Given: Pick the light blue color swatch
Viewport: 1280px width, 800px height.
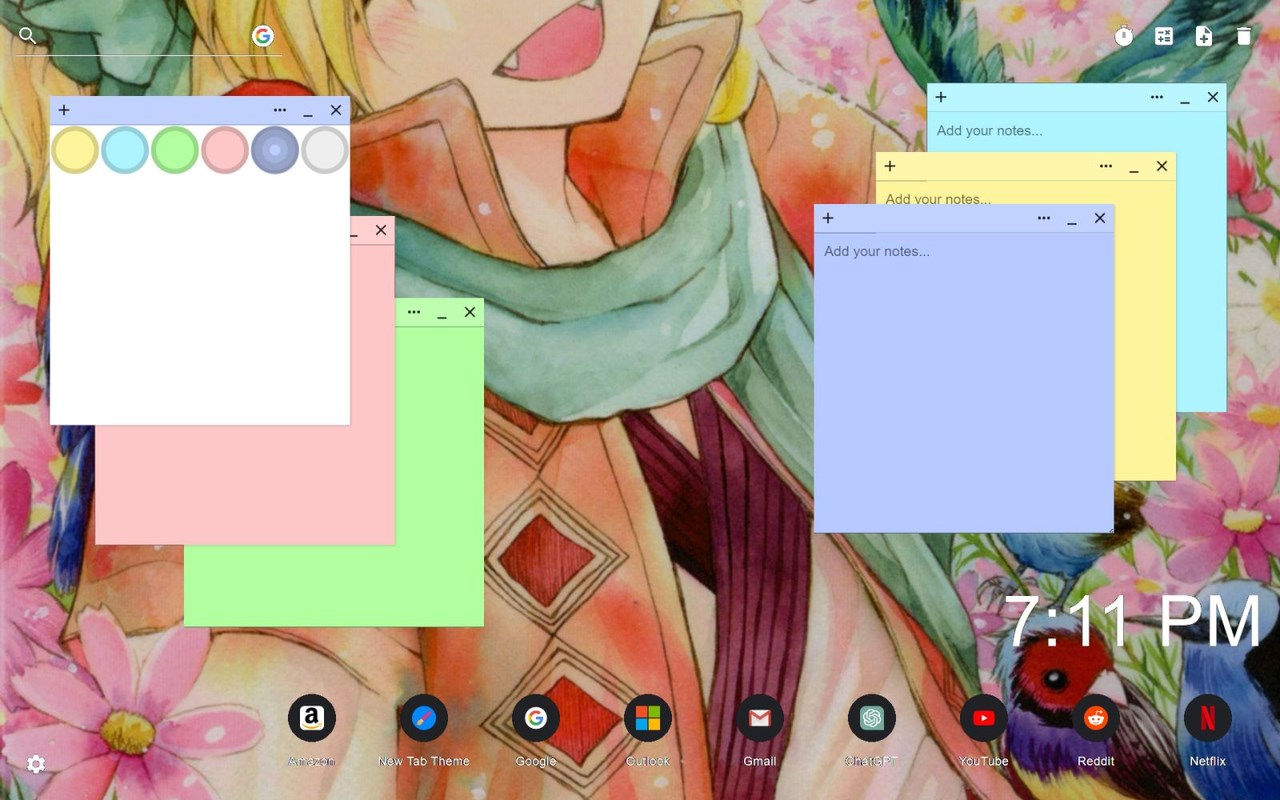Looking at the screenshot, I should point(125,150).
